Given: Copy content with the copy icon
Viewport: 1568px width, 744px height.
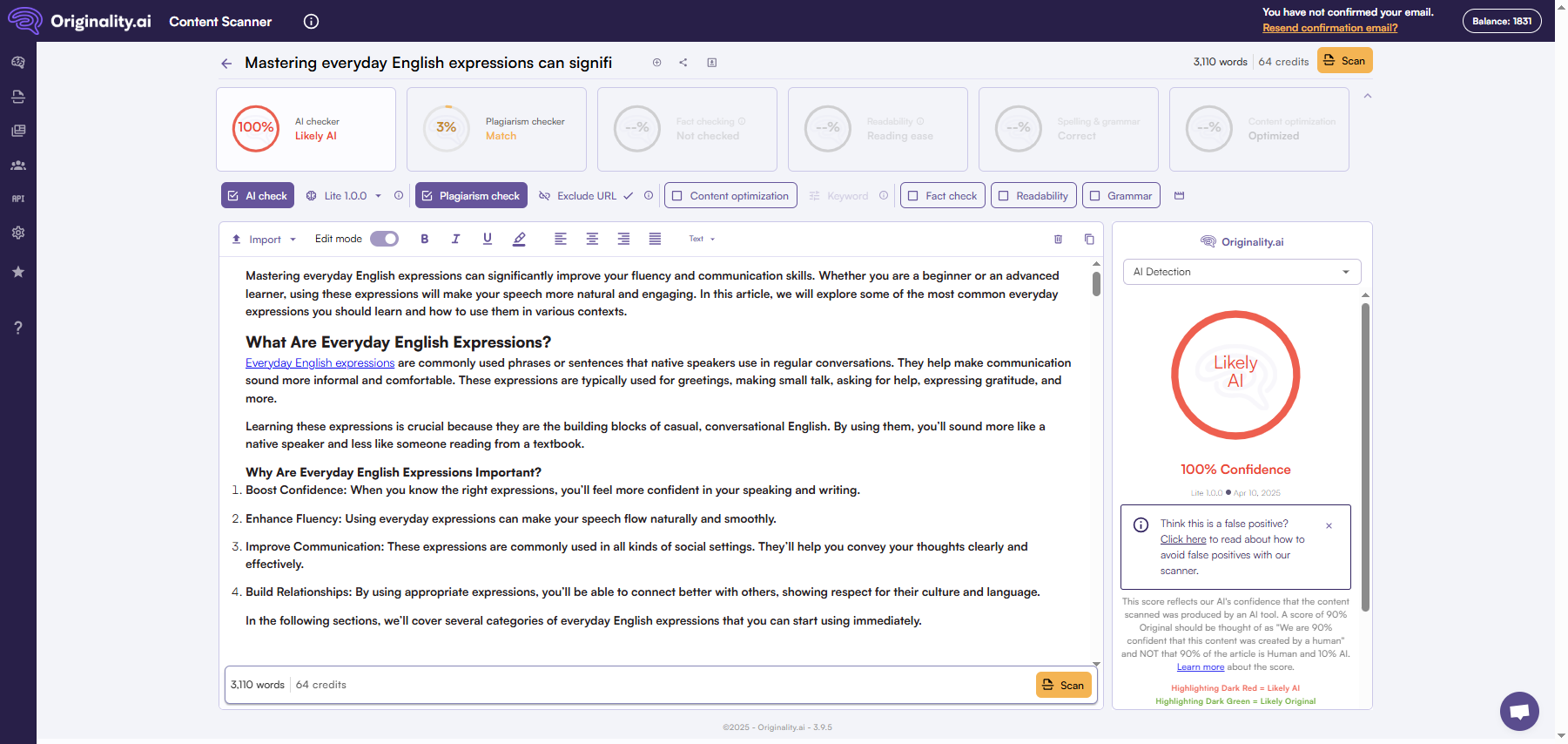Looking at the screenshot, I should pyautogui.click(x=1089, y=239).
